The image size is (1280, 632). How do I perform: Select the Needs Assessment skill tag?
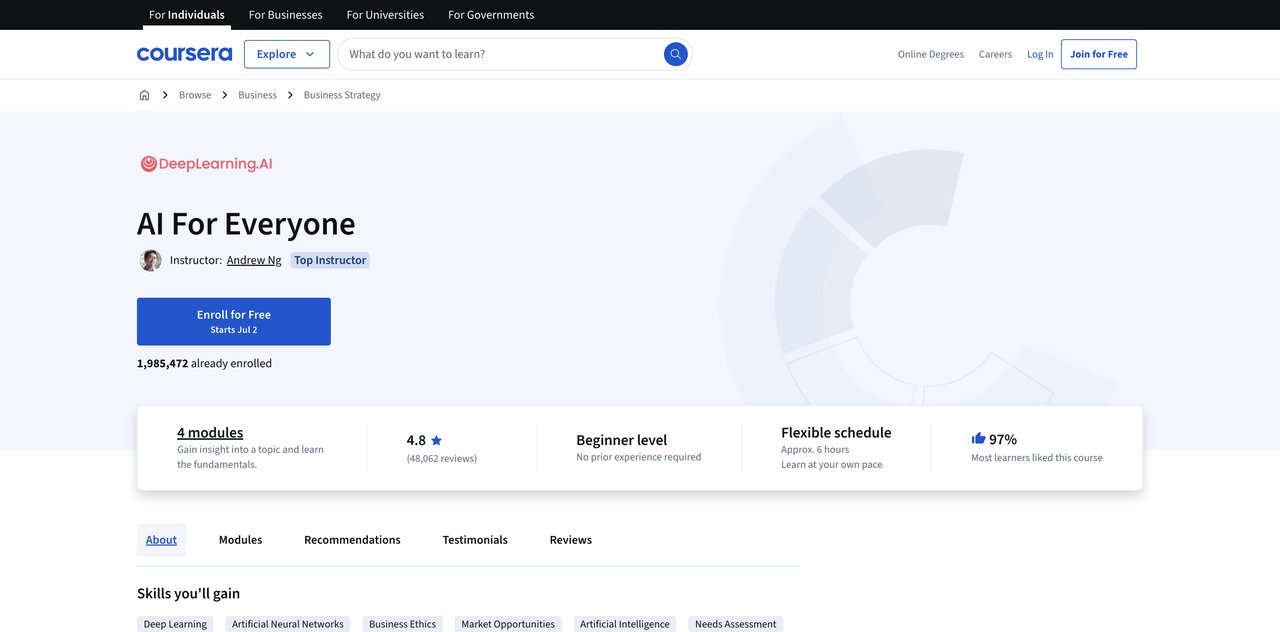736,624
